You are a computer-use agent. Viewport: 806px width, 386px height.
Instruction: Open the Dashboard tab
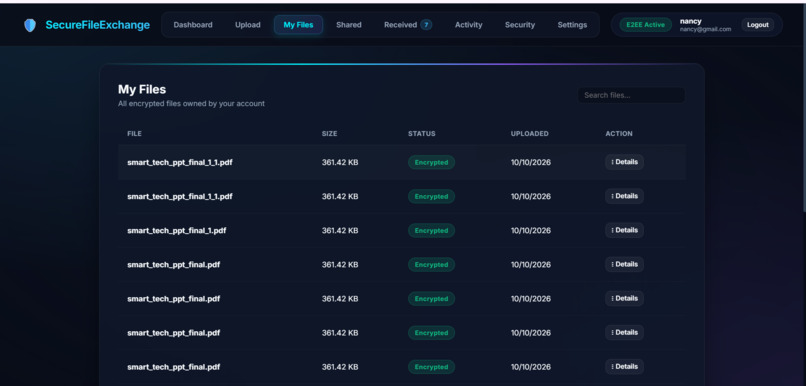coord(193,25)
